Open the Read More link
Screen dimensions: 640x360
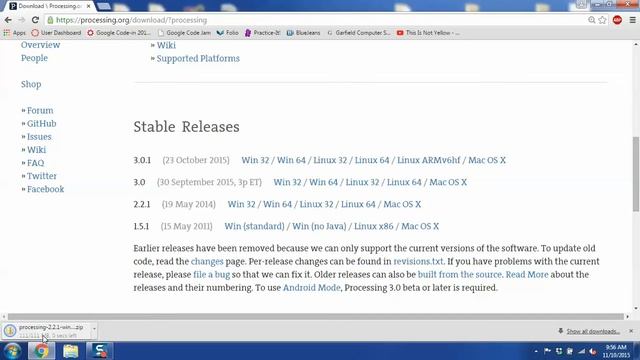click(x=527, y=274)
